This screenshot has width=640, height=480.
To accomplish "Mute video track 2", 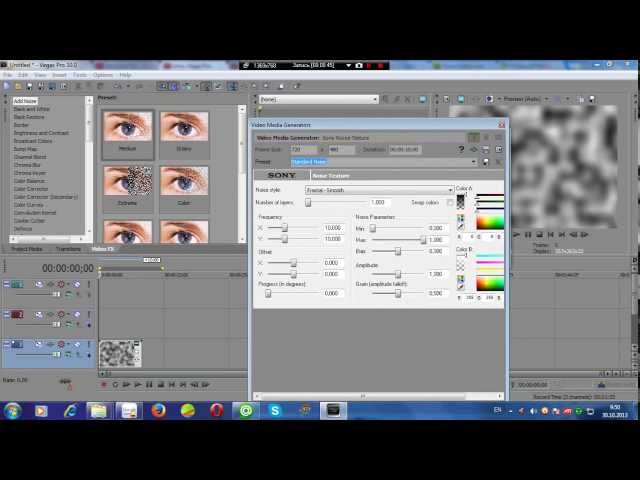I will tap(77, 314).
